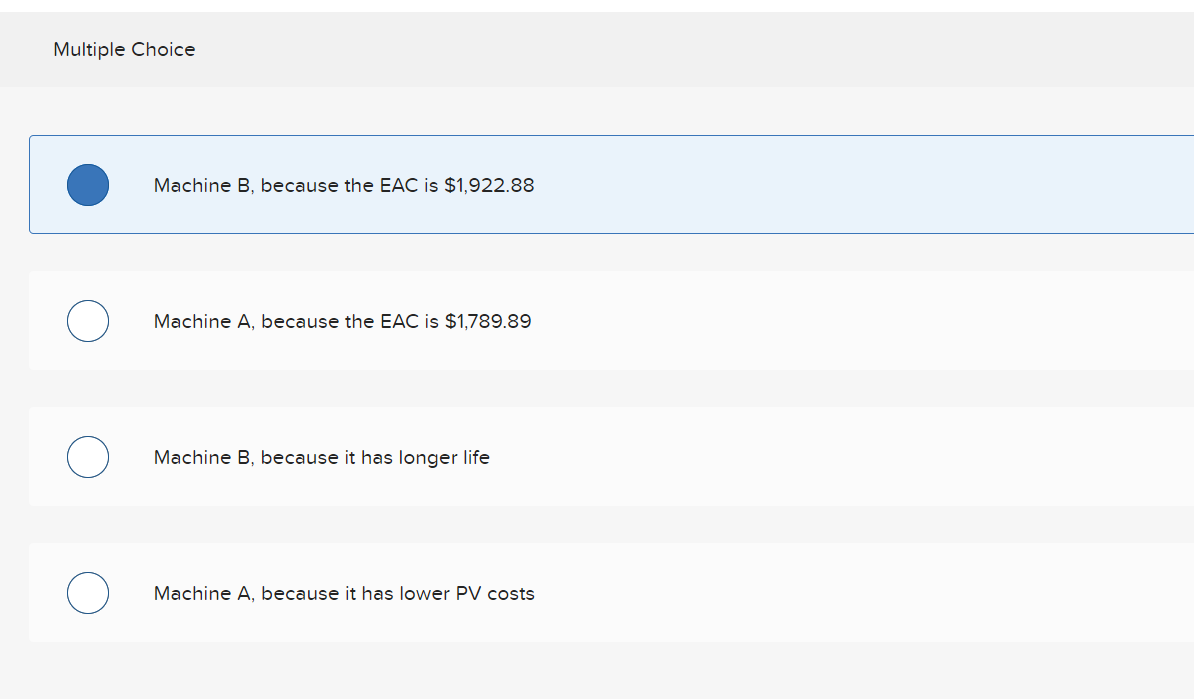Click the answer text reading EAC is $1,789.89
The height and width of the screenshot is (699, 1194).
[342, 321]
